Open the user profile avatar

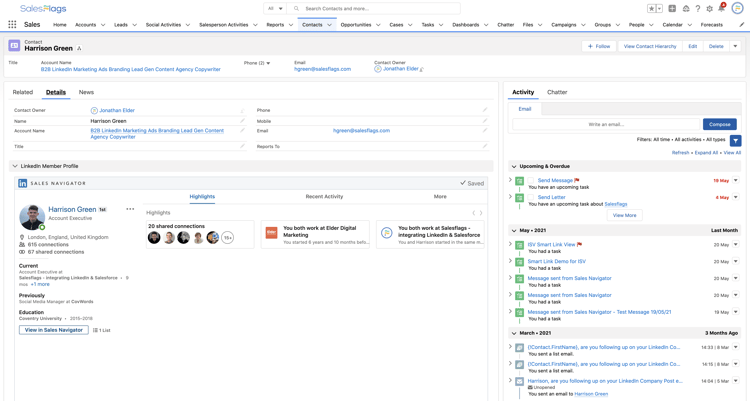[737, 9]
